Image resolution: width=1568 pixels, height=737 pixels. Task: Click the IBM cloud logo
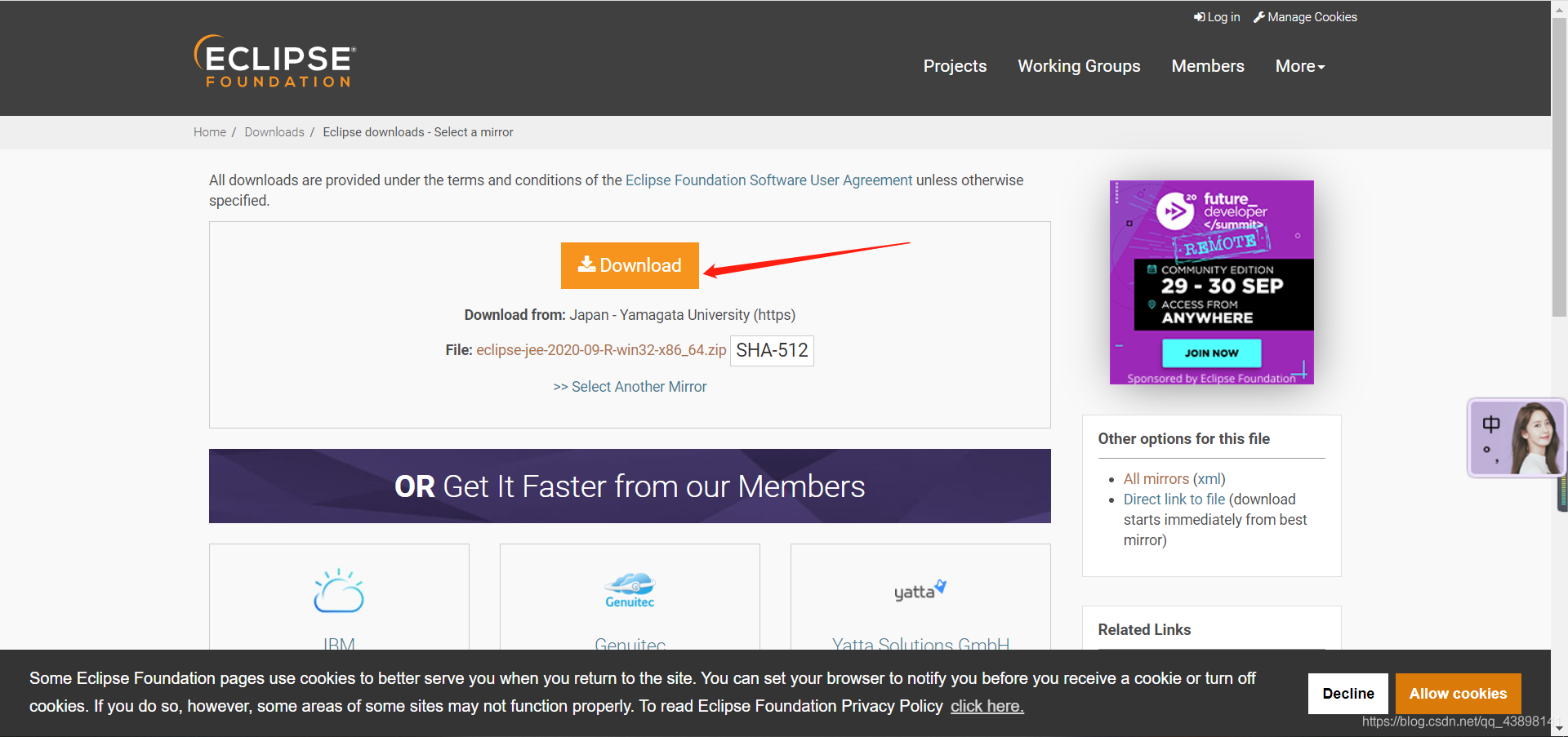point(339,591)
